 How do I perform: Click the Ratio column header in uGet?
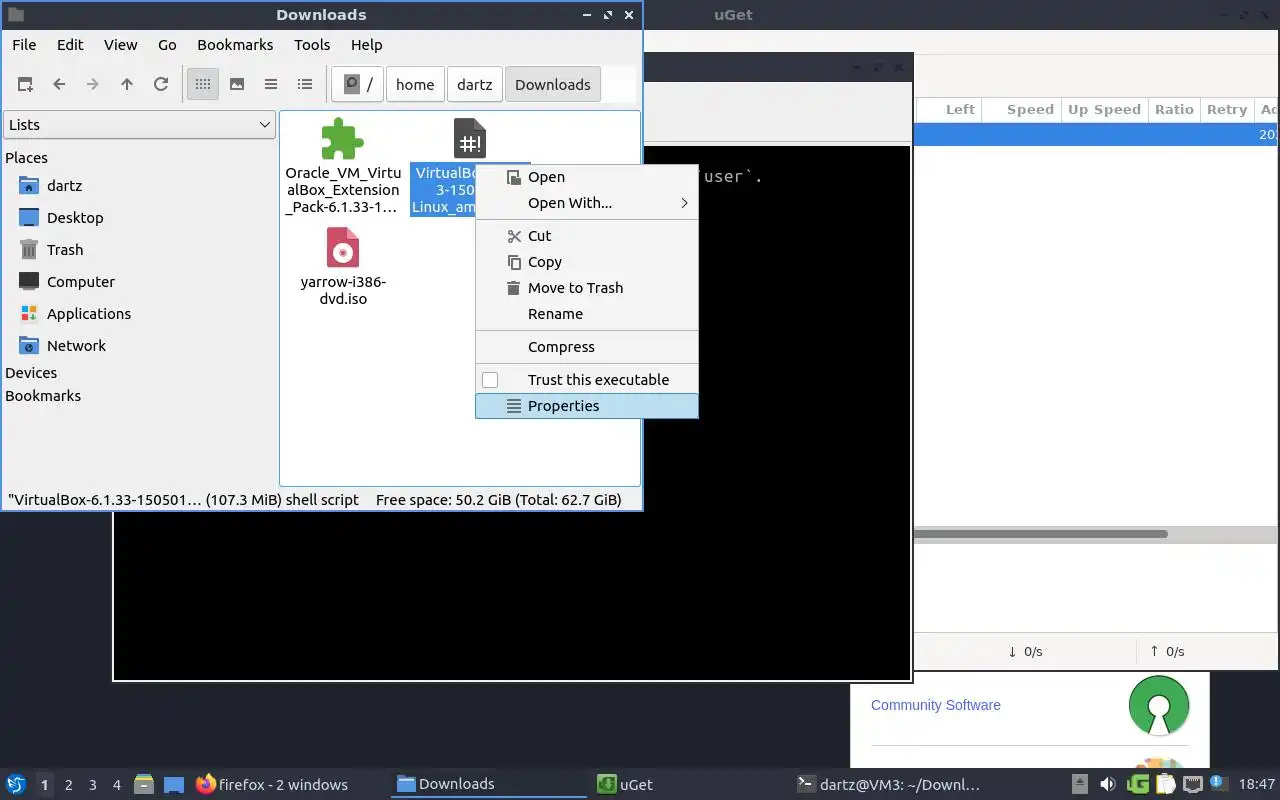(x=1174, y=110)
